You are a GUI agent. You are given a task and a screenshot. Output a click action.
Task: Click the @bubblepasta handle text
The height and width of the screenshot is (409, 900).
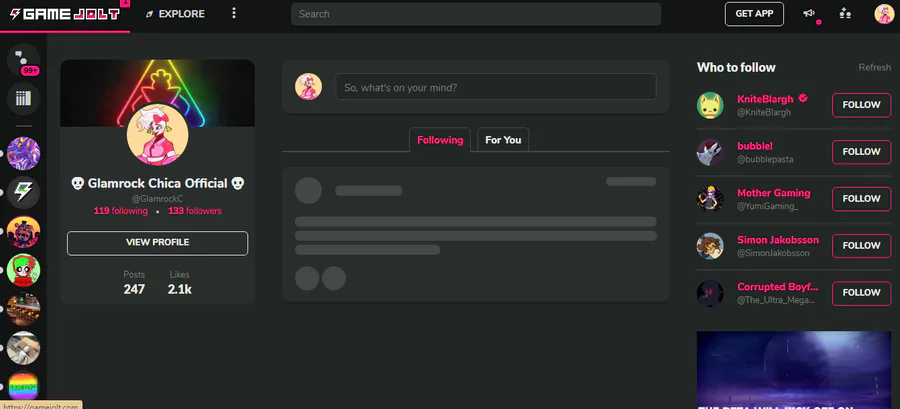pyautogui.click(x=765, y=159)
